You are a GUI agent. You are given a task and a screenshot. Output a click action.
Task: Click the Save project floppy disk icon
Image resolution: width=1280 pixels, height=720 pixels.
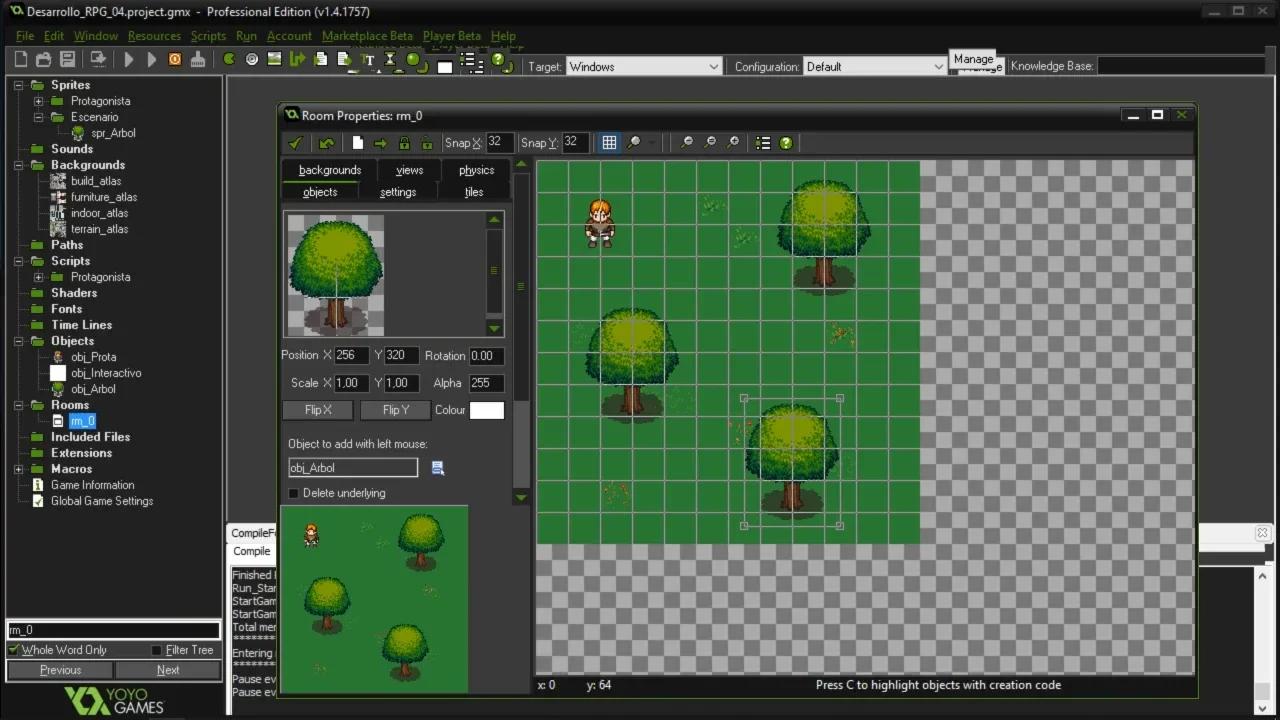pos(68,60)
